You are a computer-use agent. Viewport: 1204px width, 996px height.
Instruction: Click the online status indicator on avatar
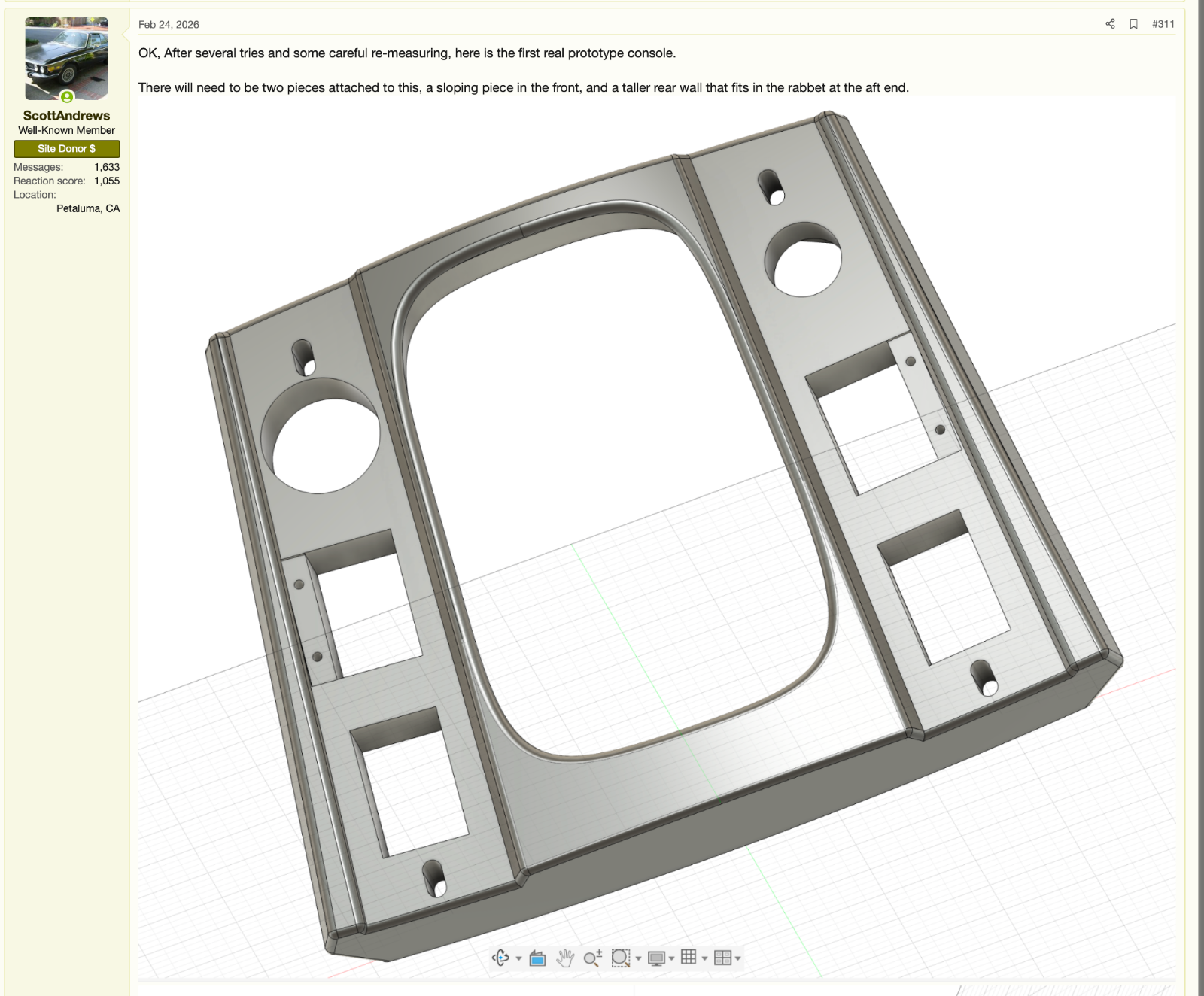(x=67, y=96)
